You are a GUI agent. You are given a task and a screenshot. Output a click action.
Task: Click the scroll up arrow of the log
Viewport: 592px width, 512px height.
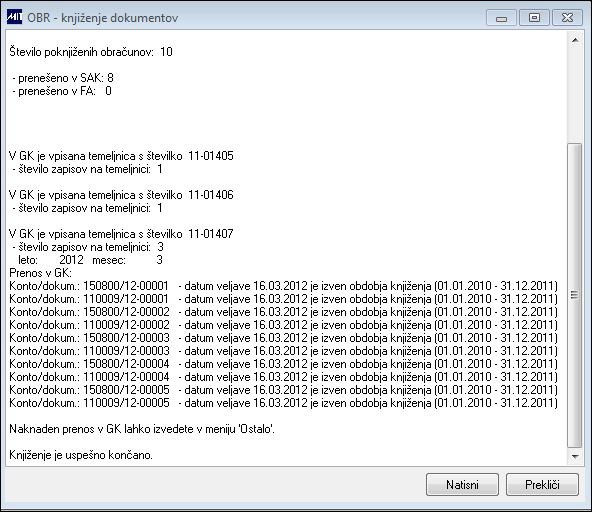575,40
